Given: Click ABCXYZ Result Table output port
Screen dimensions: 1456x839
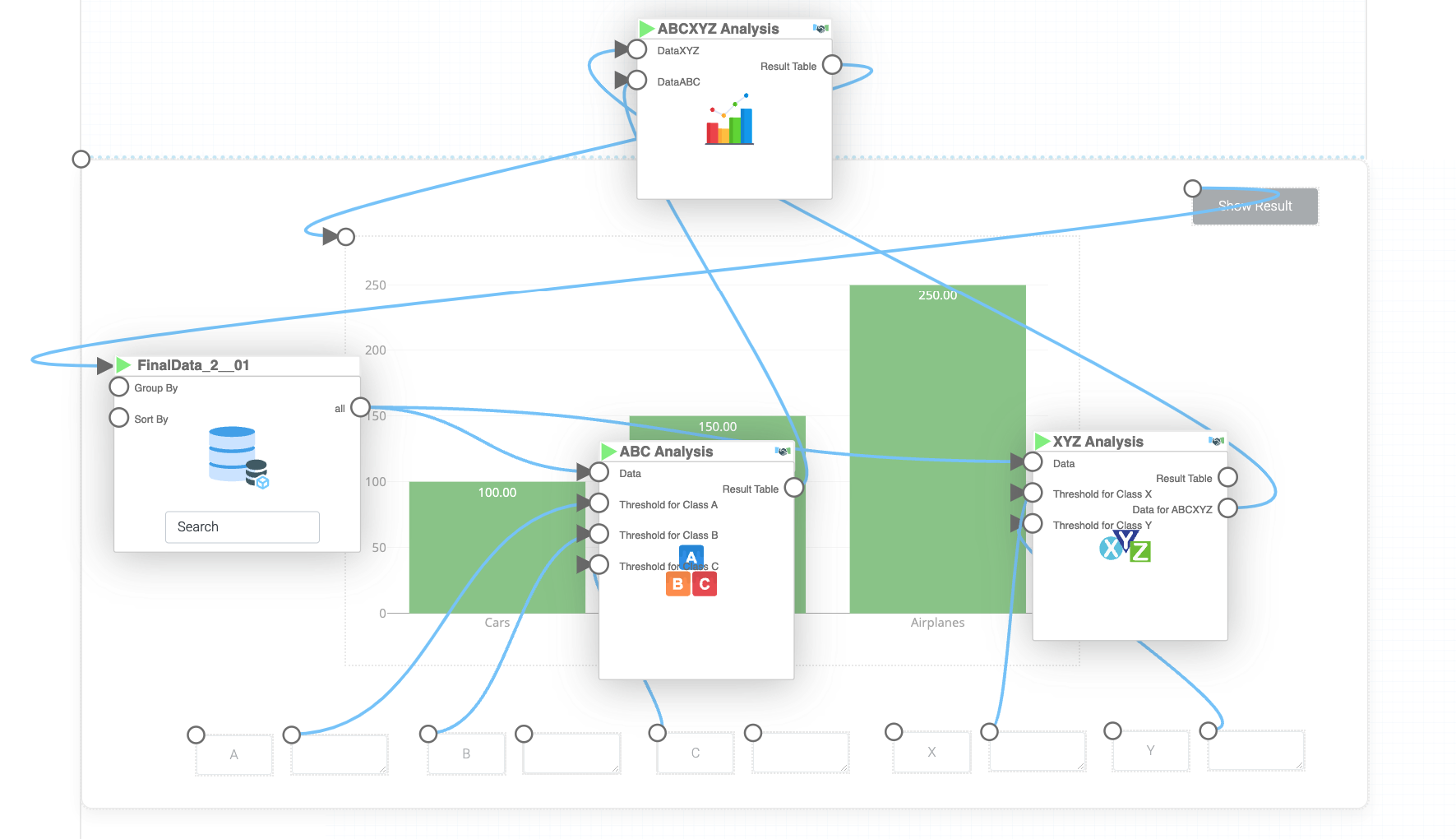Looking at the screenshot, I should coord(832,65).
